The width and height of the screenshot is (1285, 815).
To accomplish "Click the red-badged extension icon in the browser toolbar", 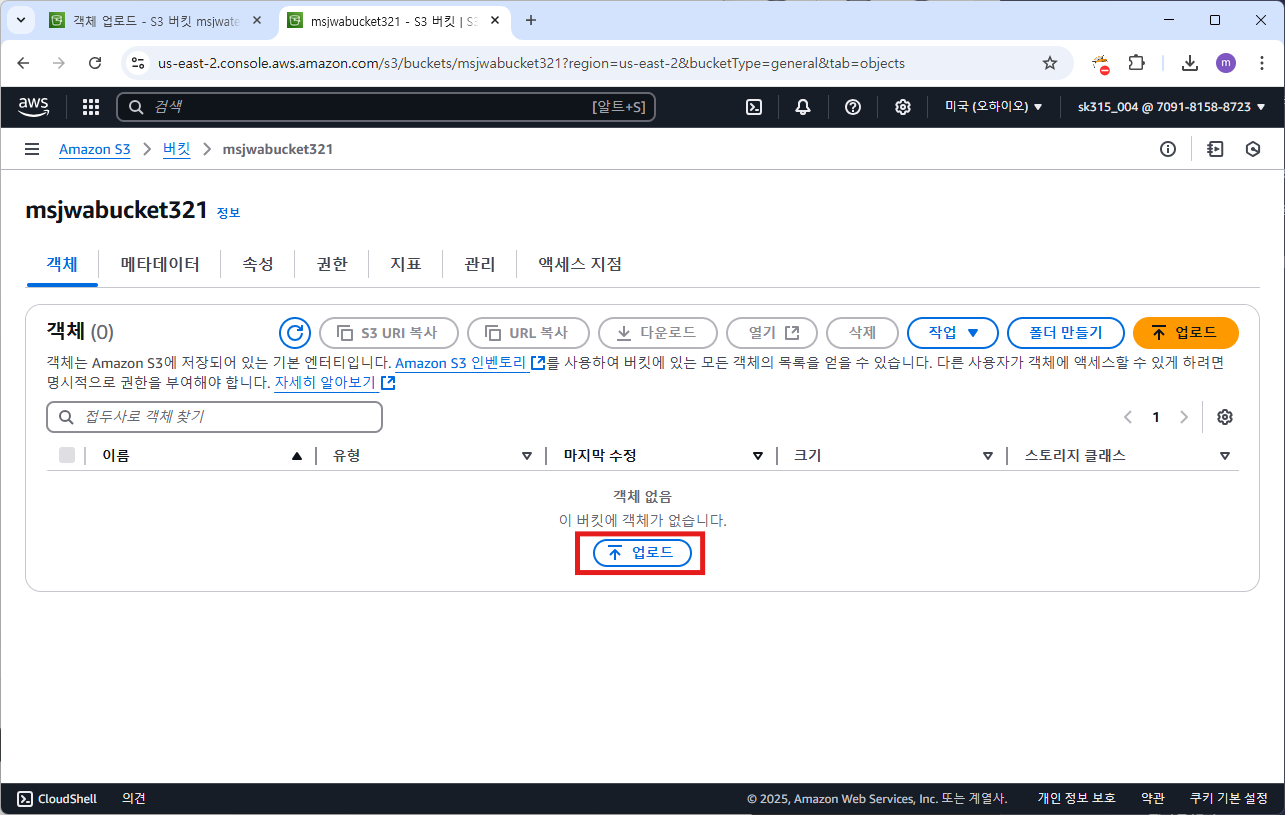I will coord(1100,64).
